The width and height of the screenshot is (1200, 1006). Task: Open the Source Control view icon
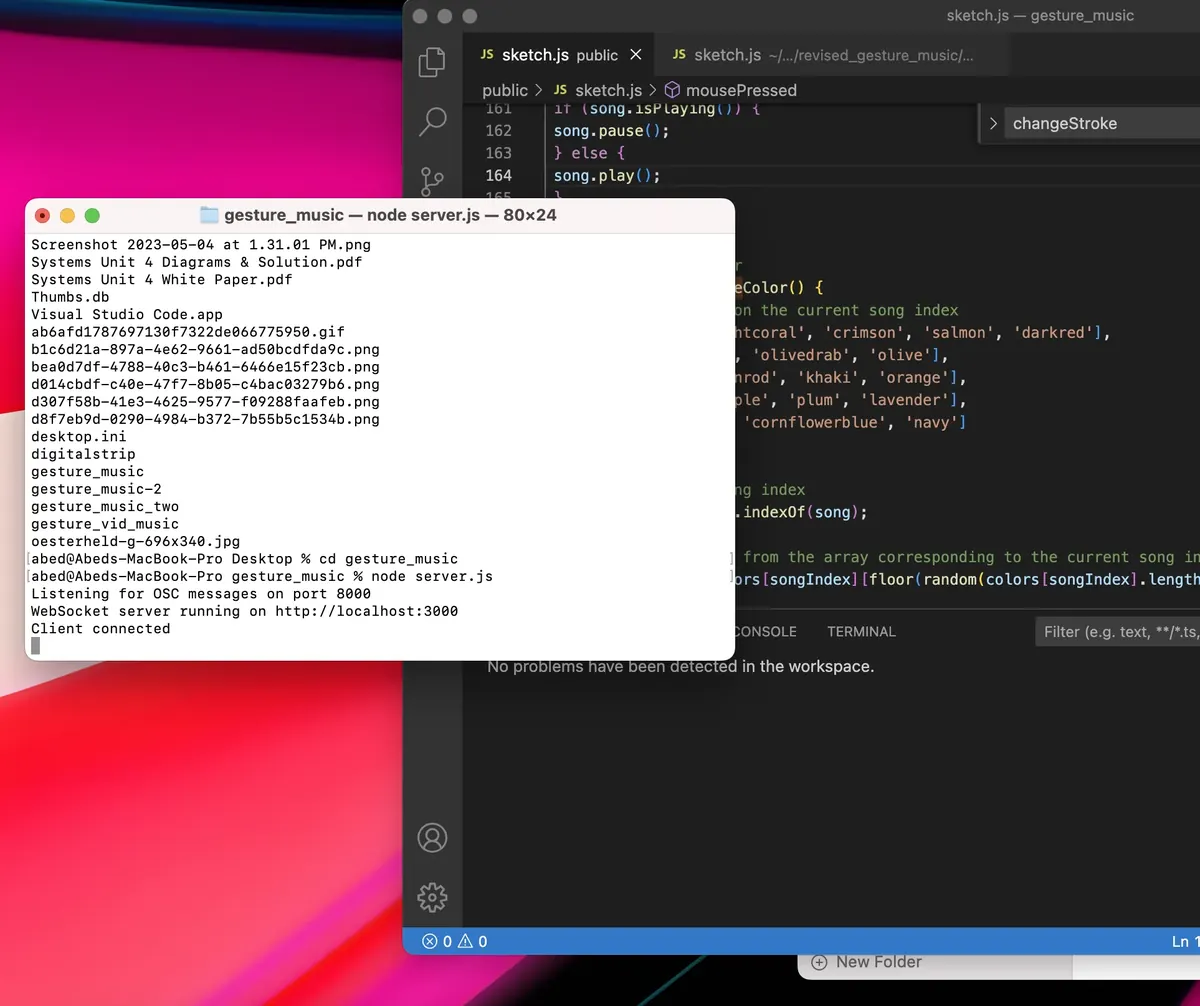click(432, 181)
